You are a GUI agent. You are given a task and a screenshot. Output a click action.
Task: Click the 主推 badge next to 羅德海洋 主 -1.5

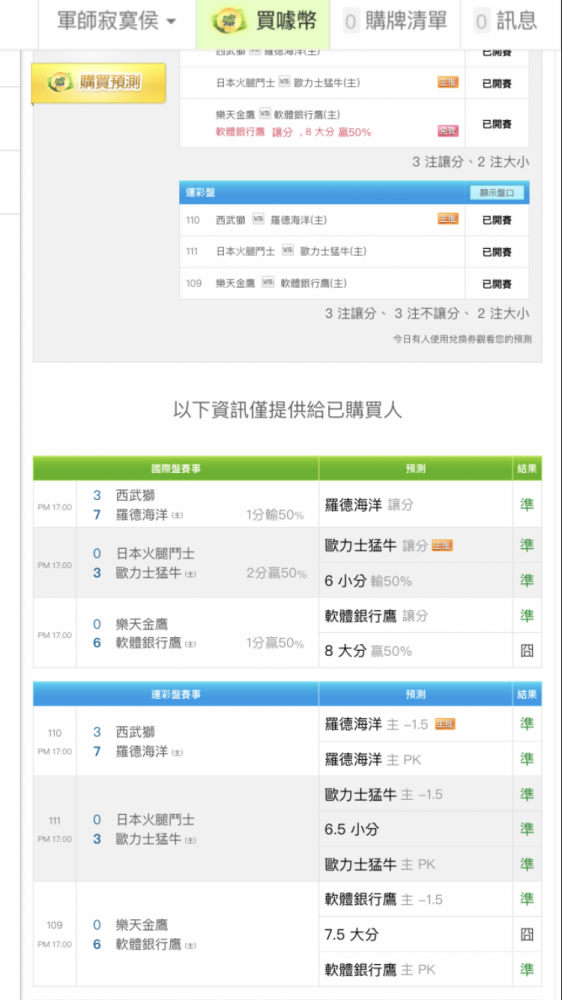click(x=445, y=724)
